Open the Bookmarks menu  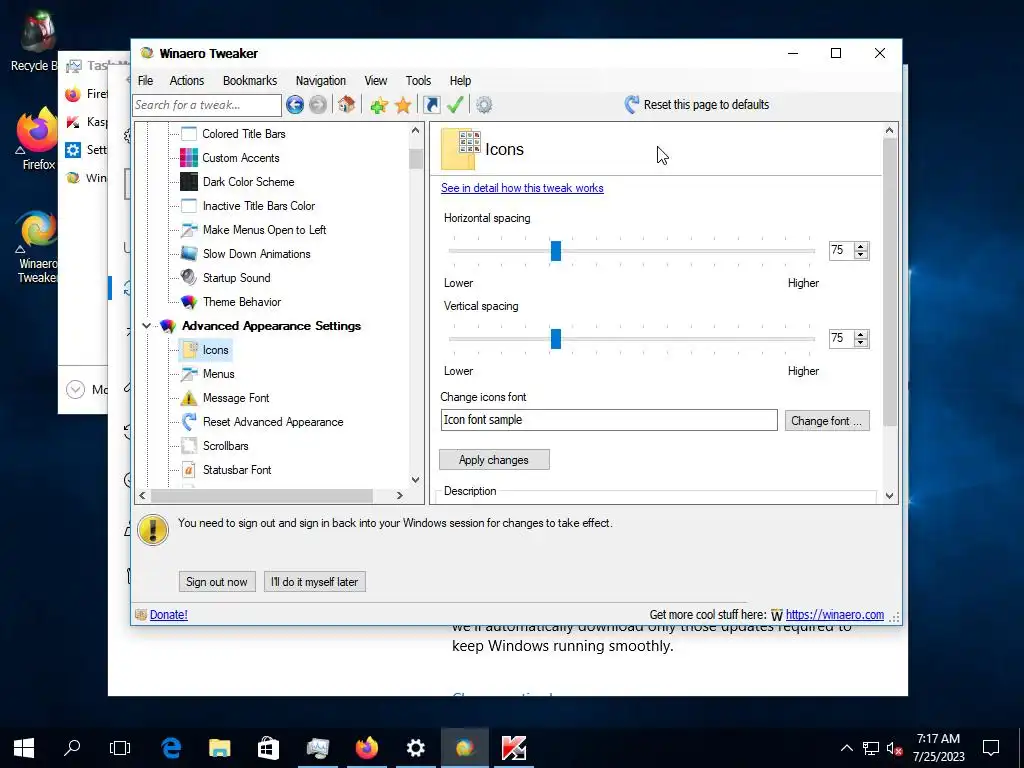(250, 80)
